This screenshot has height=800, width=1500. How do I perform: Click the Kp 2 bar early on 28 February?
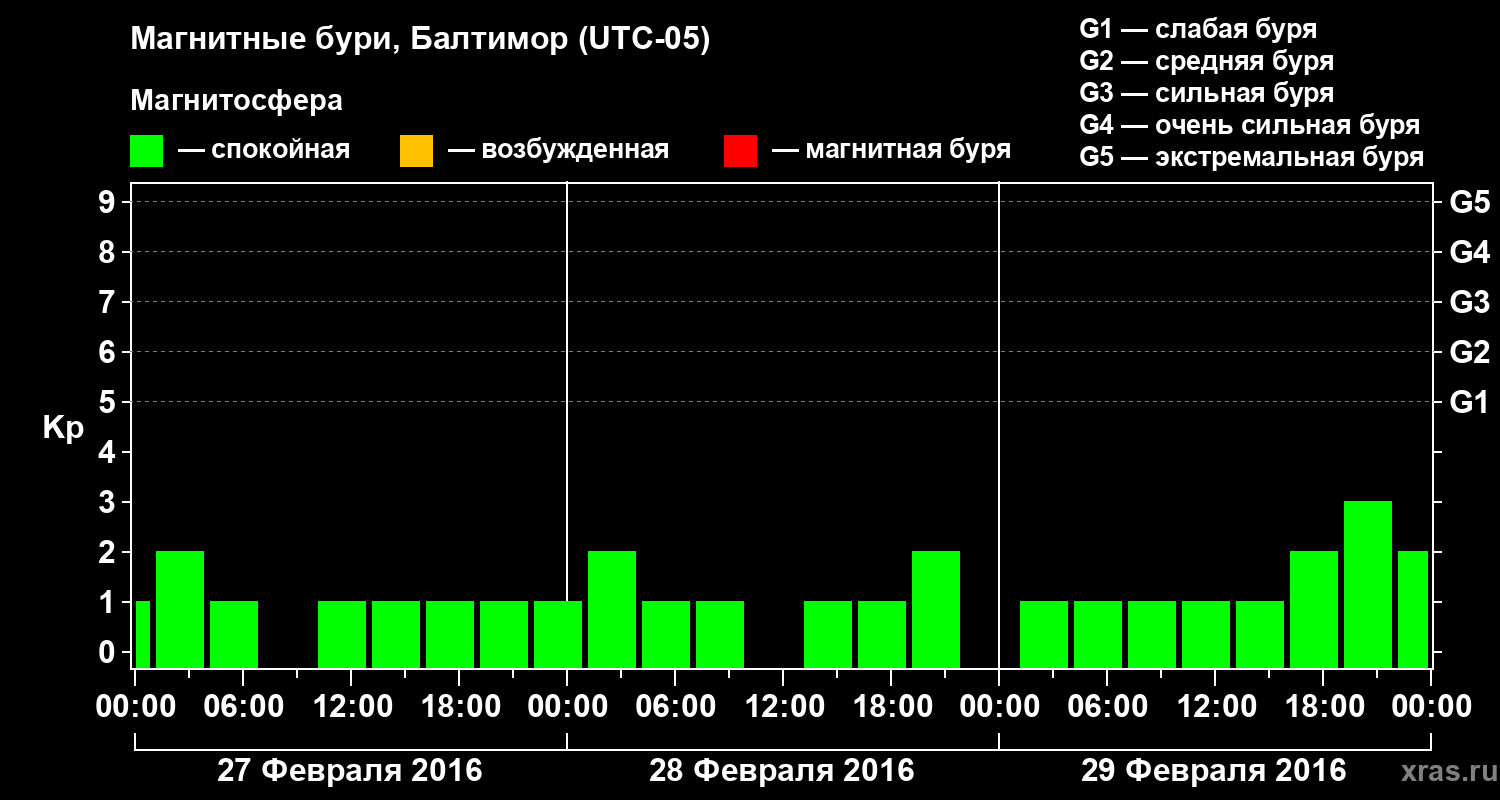(x=612, y=609)
